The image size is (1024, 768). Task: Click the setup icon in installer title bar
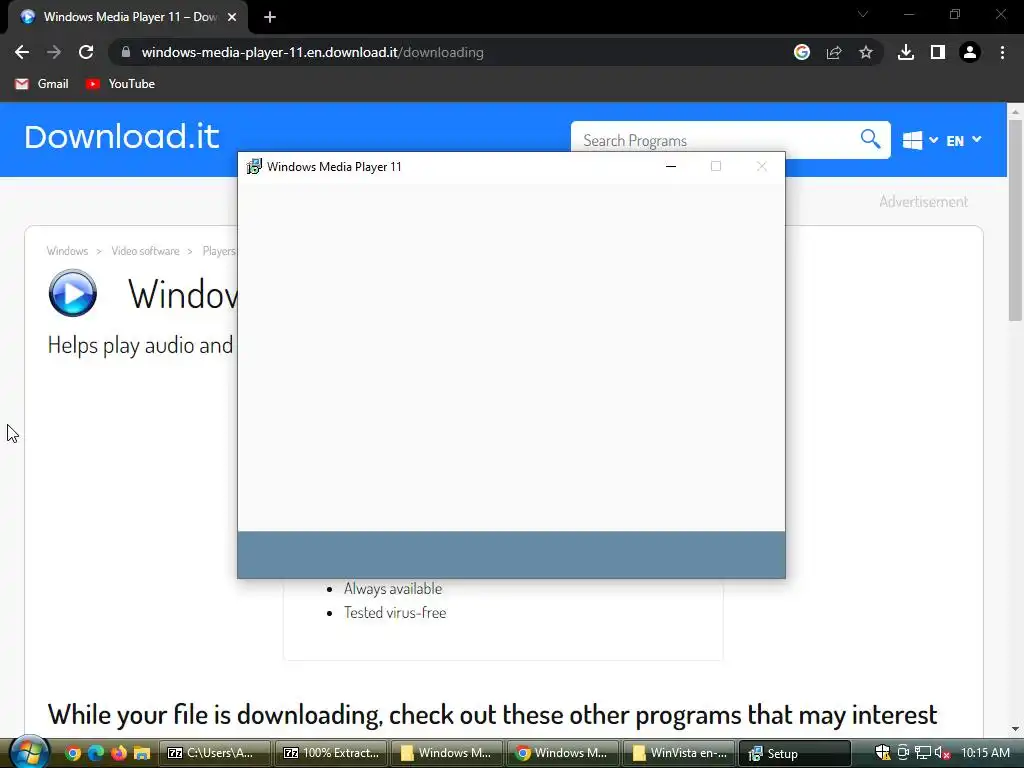[254, 167]
